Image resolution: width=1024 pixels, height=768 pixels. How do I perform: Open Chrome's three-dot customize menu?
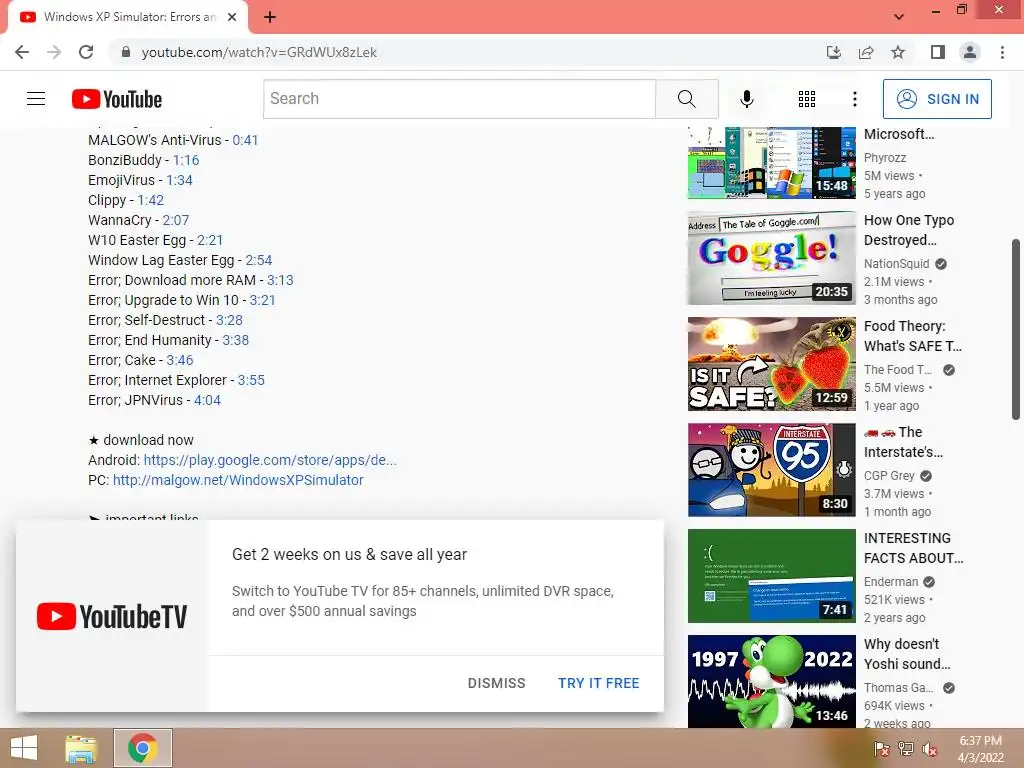coord(1002,52)
